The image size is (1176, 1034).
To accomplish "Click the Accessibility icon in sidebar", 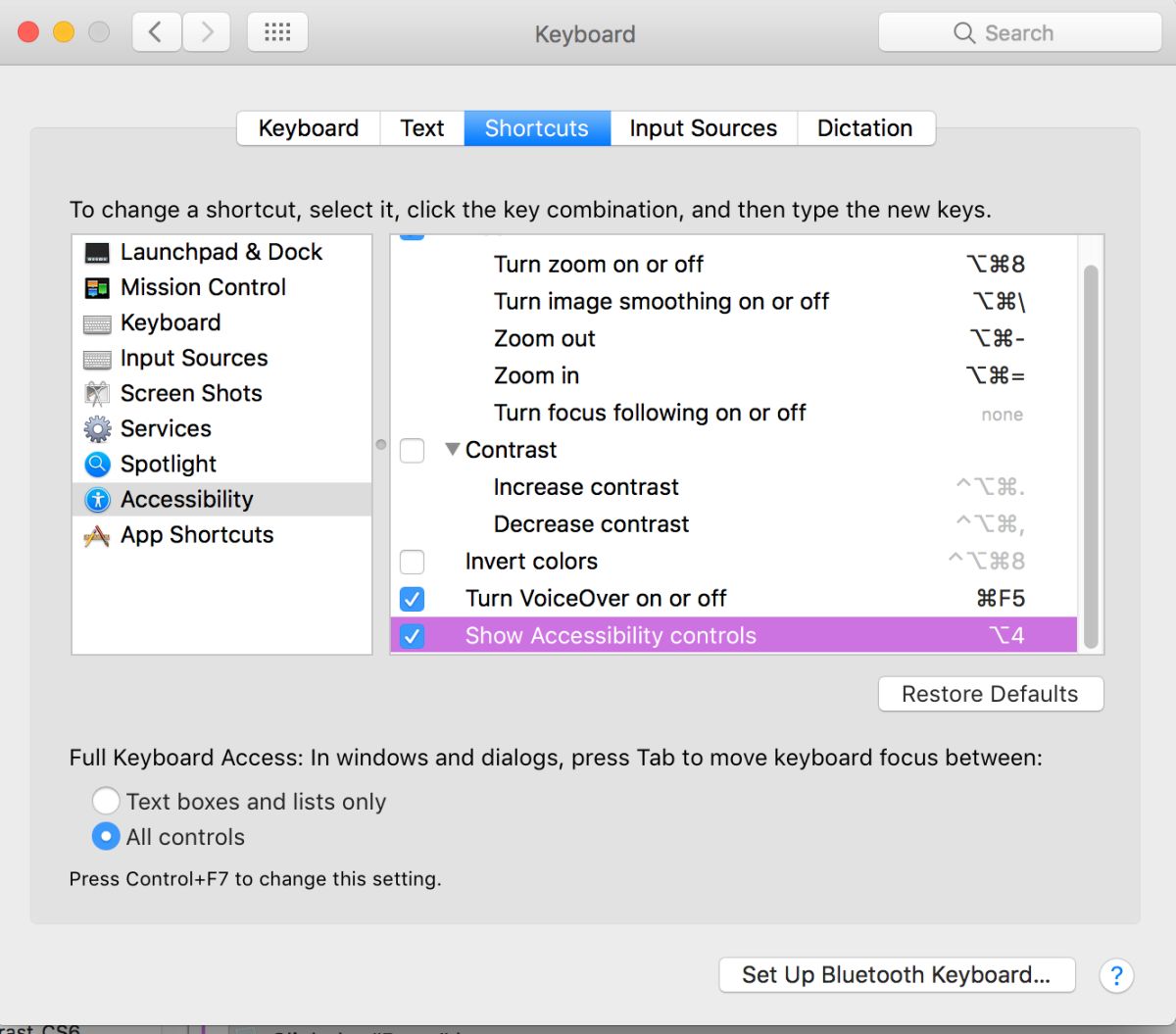I will [x=97, y=500].
